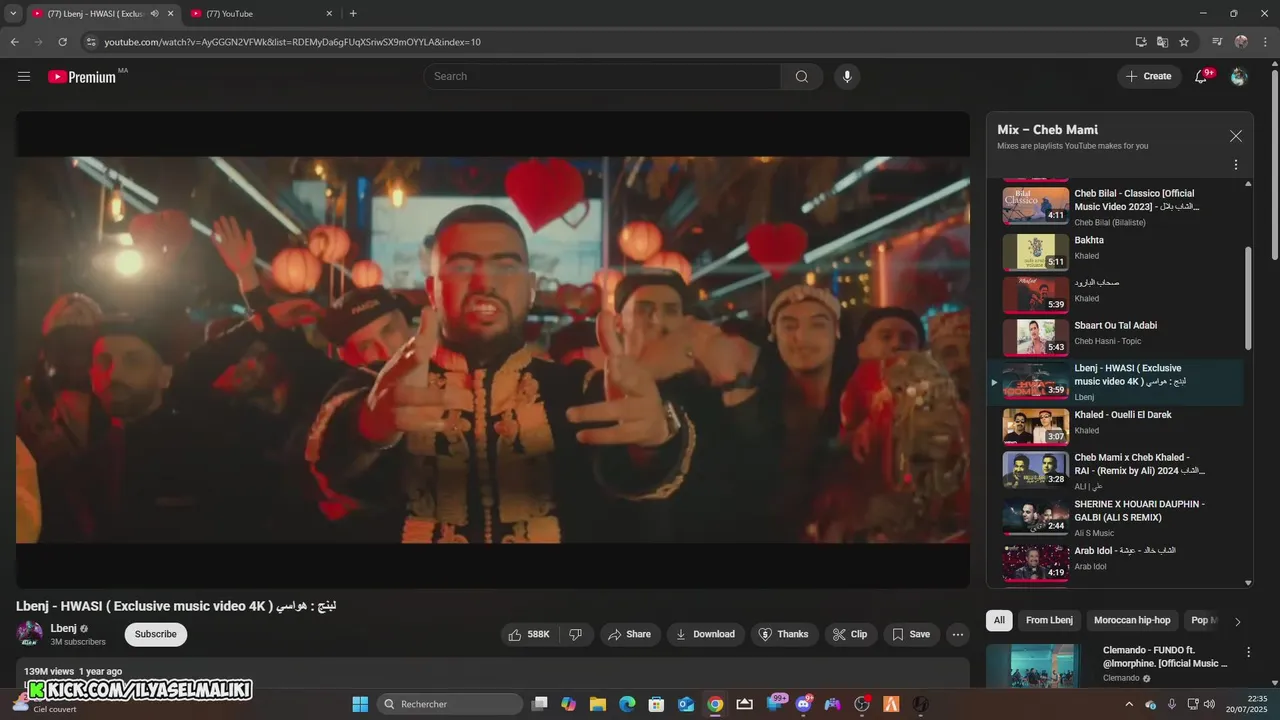Play Cheb Mami x Cheb Khaled RAI remix

pos(1115,470)
